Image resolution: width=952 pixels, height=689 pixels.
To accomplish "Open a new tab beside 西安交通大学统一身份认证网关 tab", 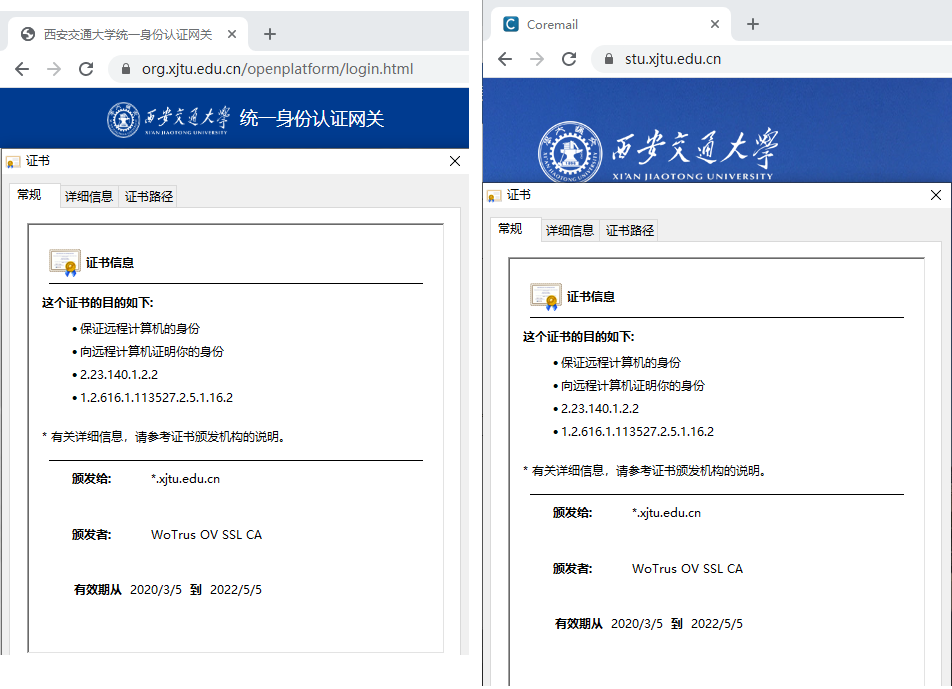I will click(269, 34).
